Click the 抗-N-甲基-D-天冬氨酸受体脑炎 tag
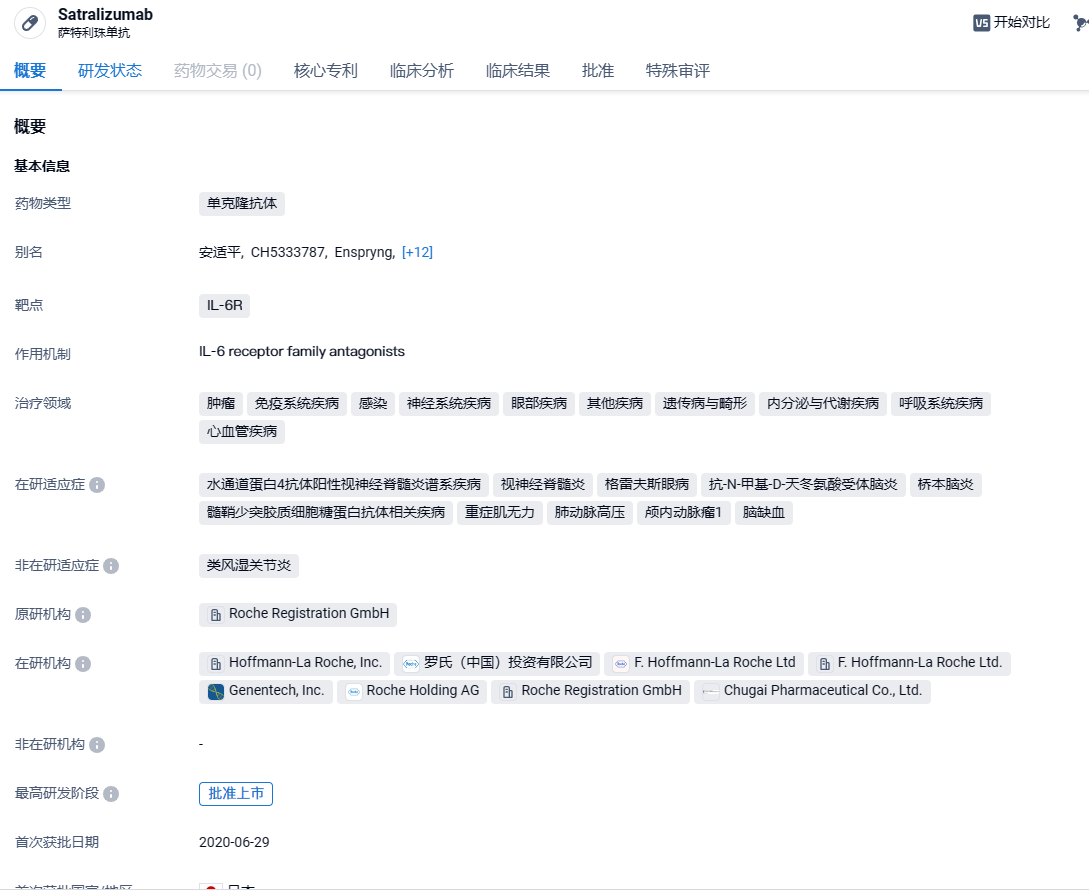The height and width of the screenshot is (890, 1089). tap(803, 484)
